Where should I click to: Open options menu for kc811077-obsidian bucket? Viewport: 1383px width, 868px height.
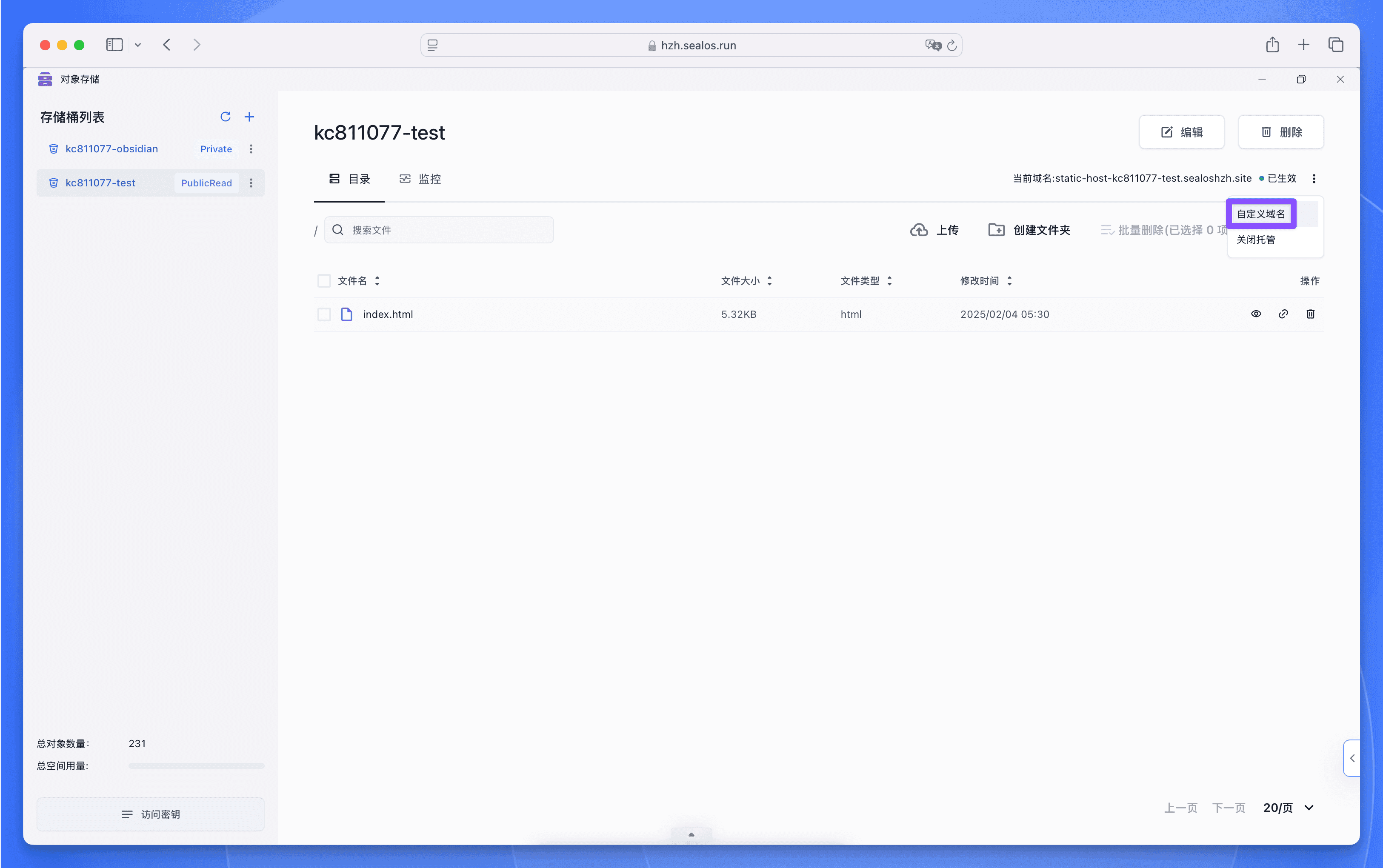click(x=251, y=149)
